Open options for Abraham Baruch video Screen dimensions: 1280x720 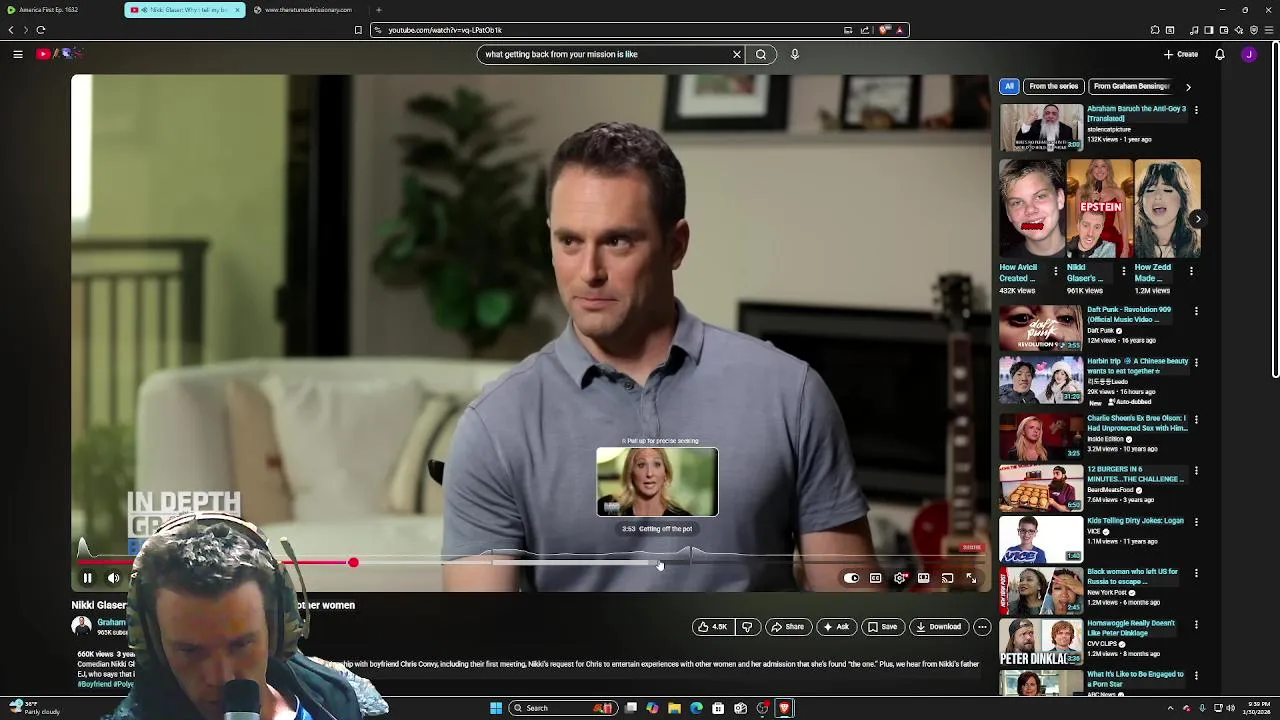[1196, 110]
